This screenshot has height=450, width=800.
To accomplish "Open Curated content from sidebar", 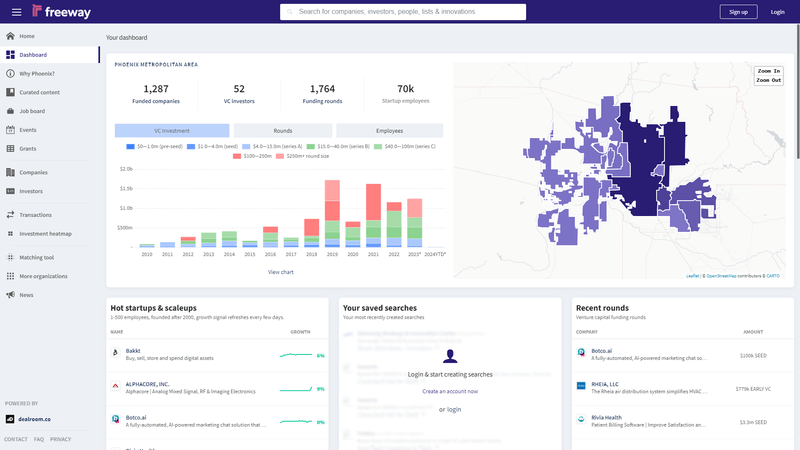I will click(41, 92).
